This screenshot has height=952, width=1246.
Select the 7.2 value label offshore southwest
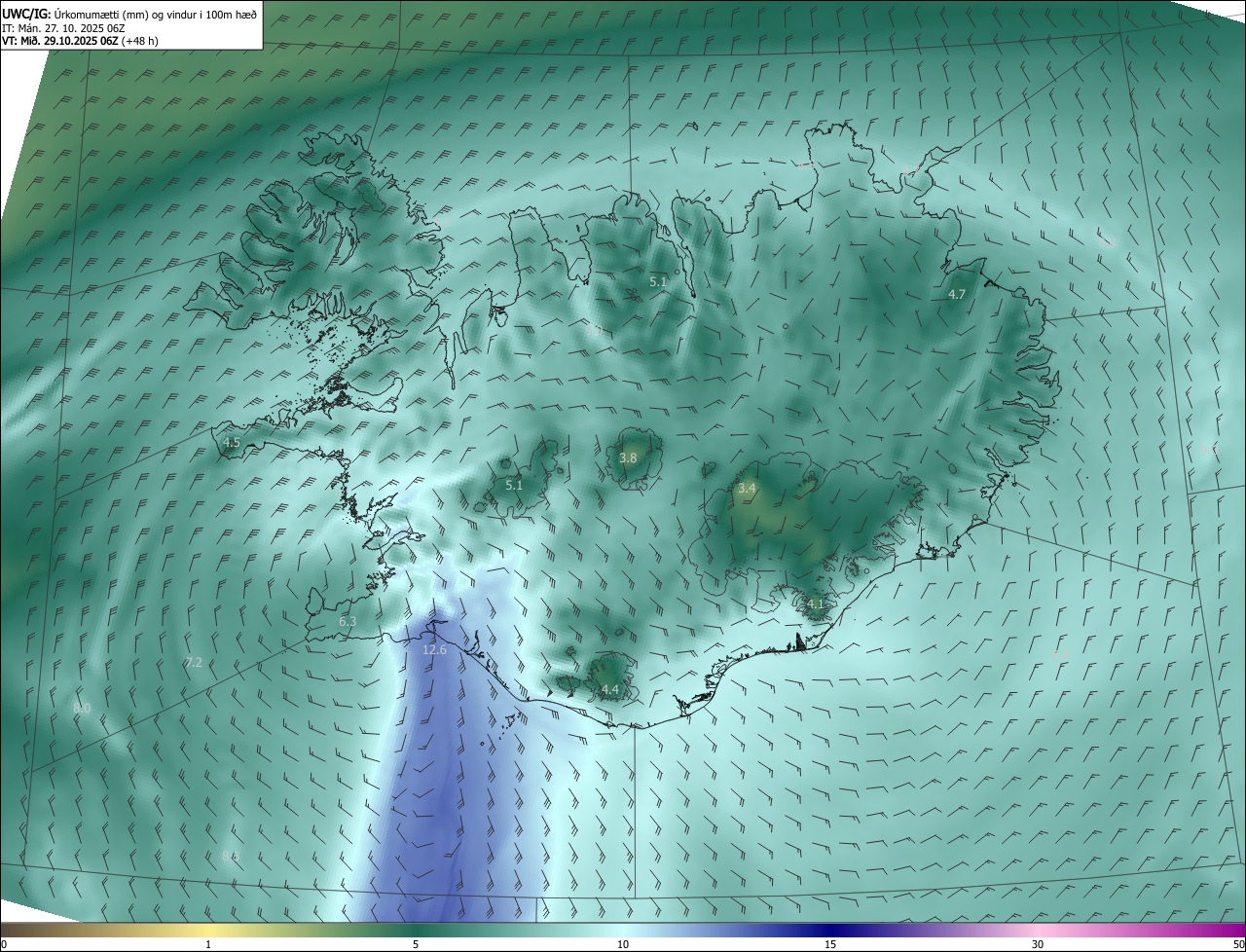coord(194,662)
